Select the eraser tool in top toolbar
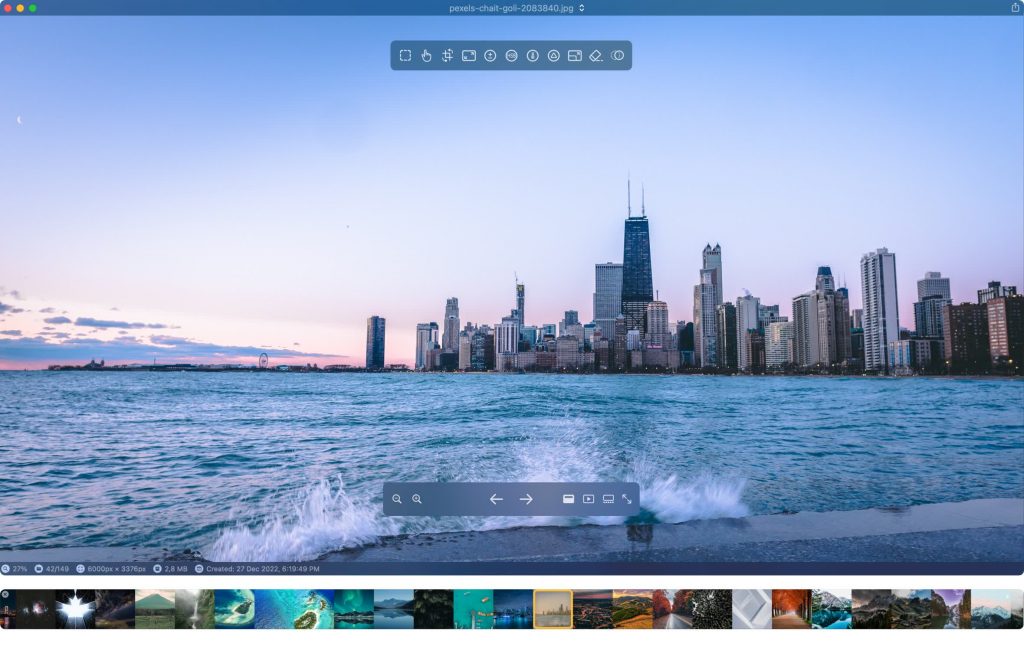Viewport: 1024px width, 650px height. tap(596, 56)
